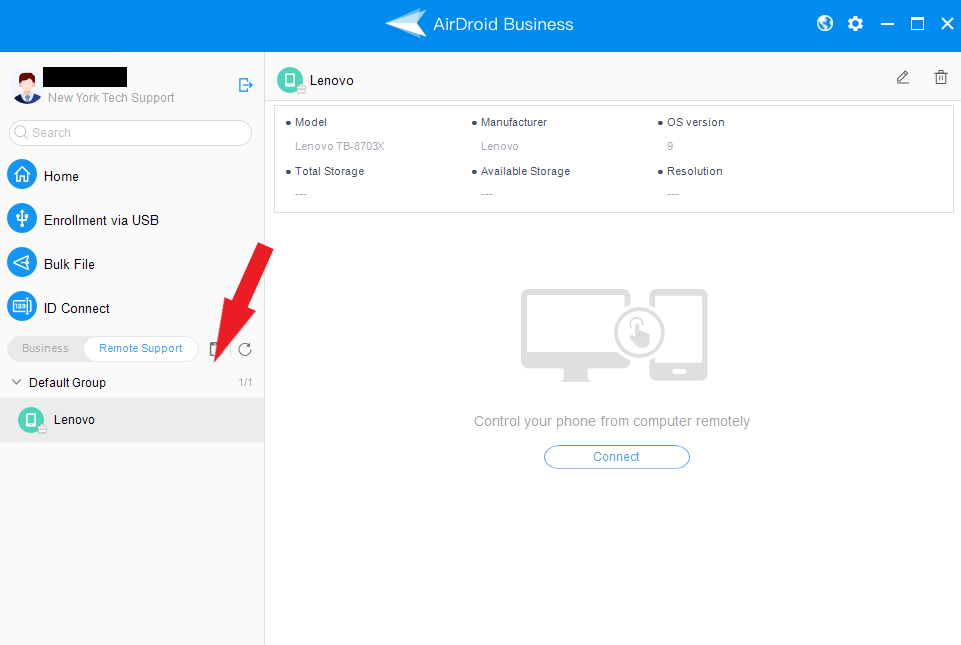
Task: Click the '1/1' group count
Action: 245,382
